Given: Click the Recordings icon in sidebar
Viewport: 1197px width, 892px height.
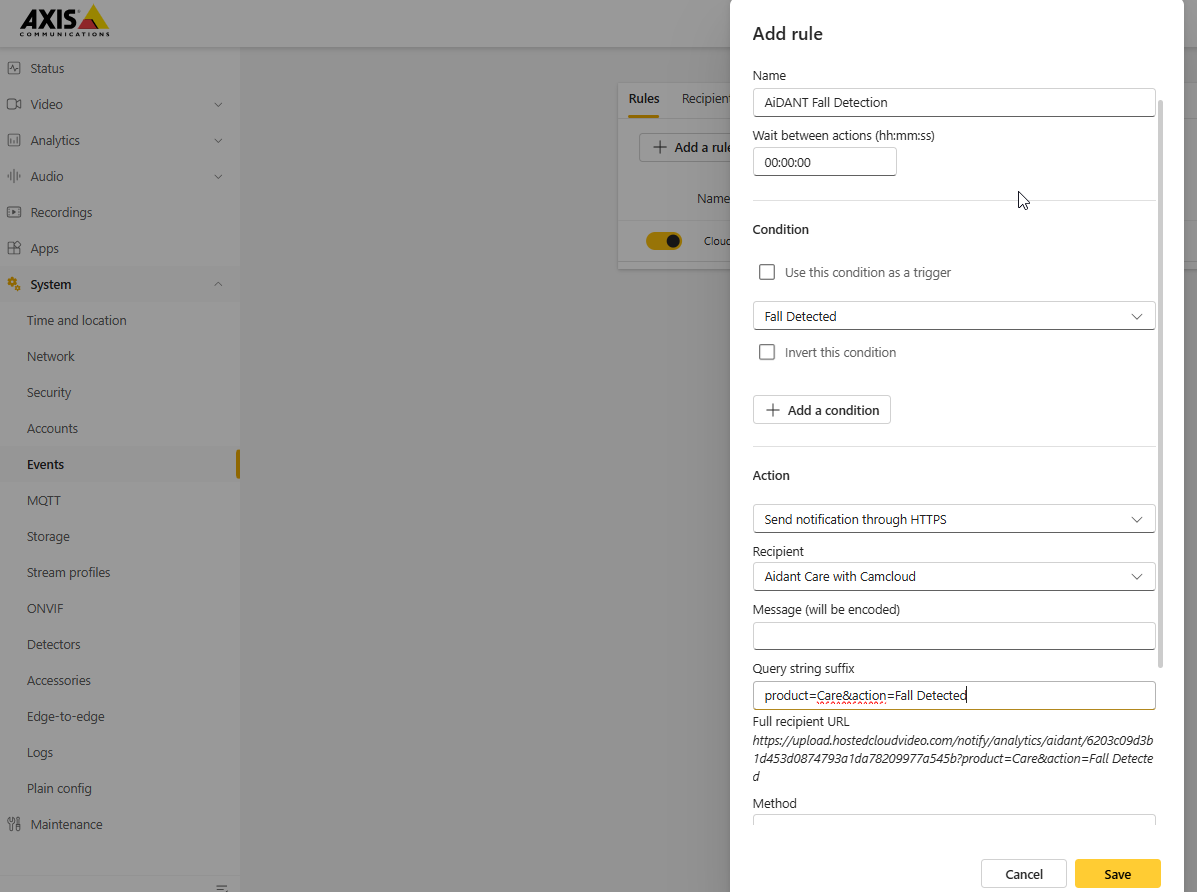Looking at the screenshot, I should 14,212.
